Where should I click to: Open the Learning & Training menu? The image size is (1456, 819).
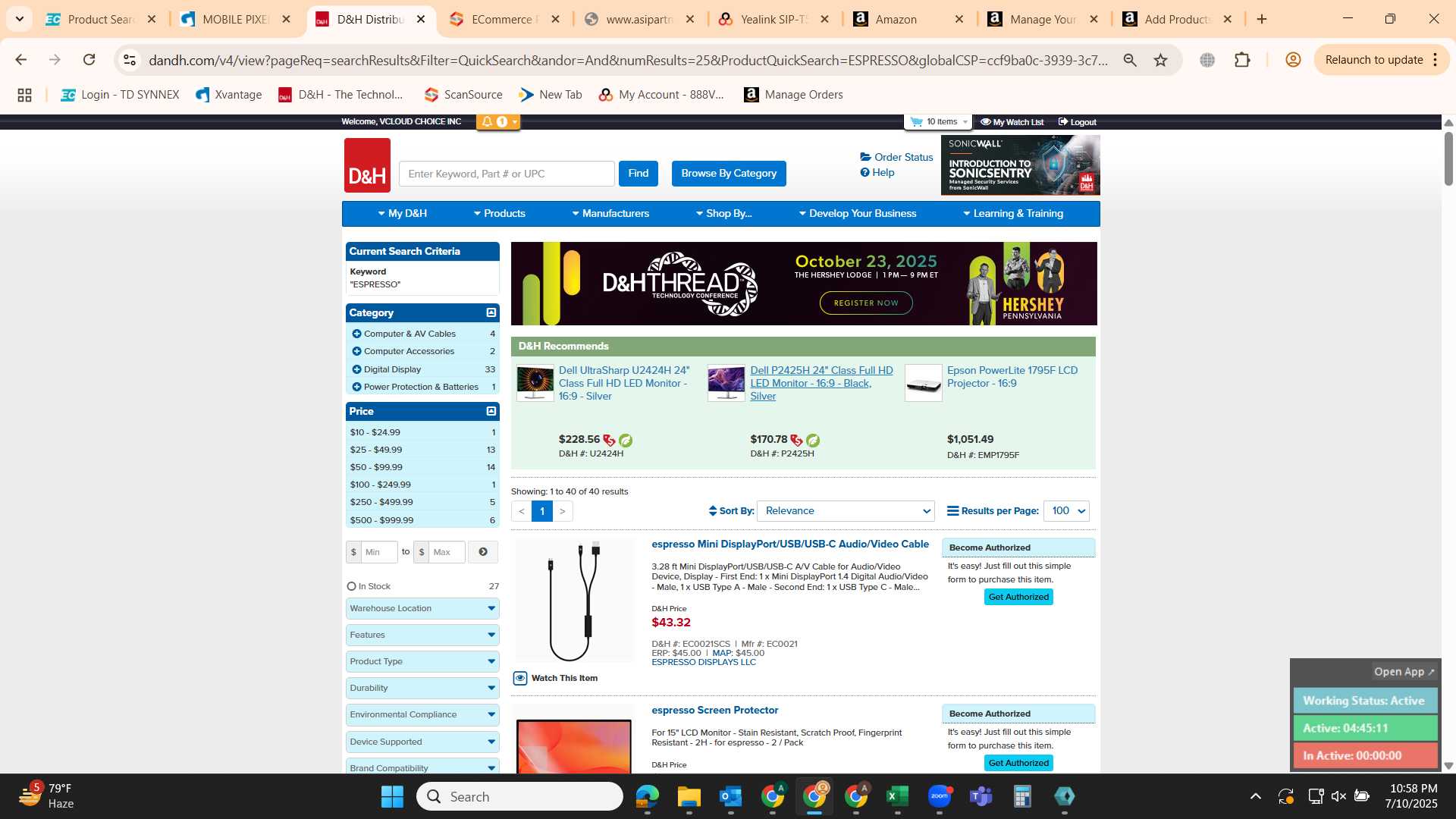pyautogui.click(x=1013, y=214)
